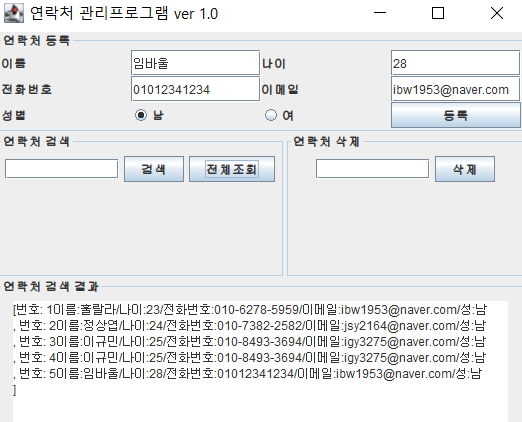Click the 삭제 delete button
This screenshot has height=422, width=522.
[x=465, y=169]
